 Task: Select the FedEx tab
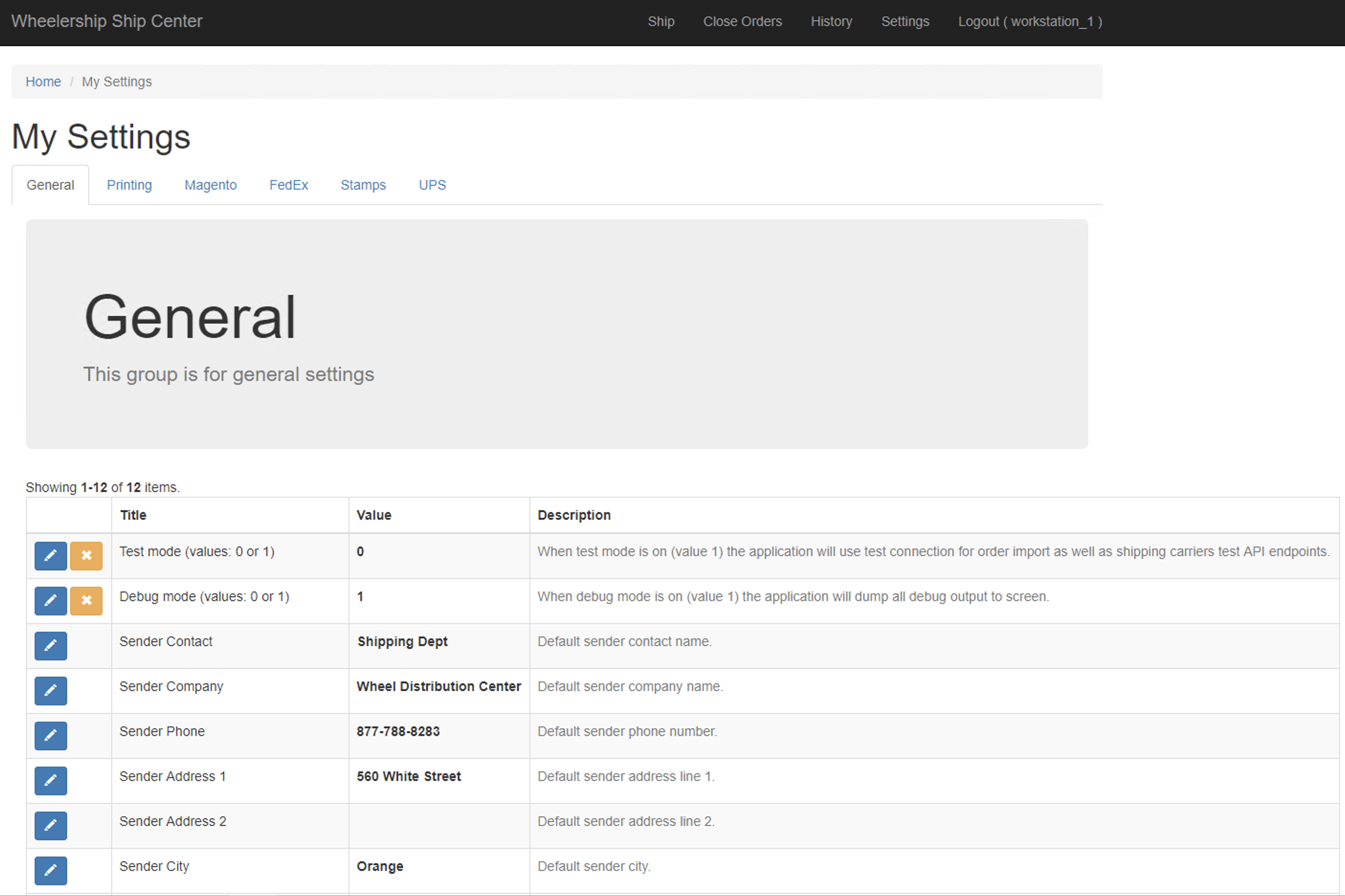pos(289,185)
